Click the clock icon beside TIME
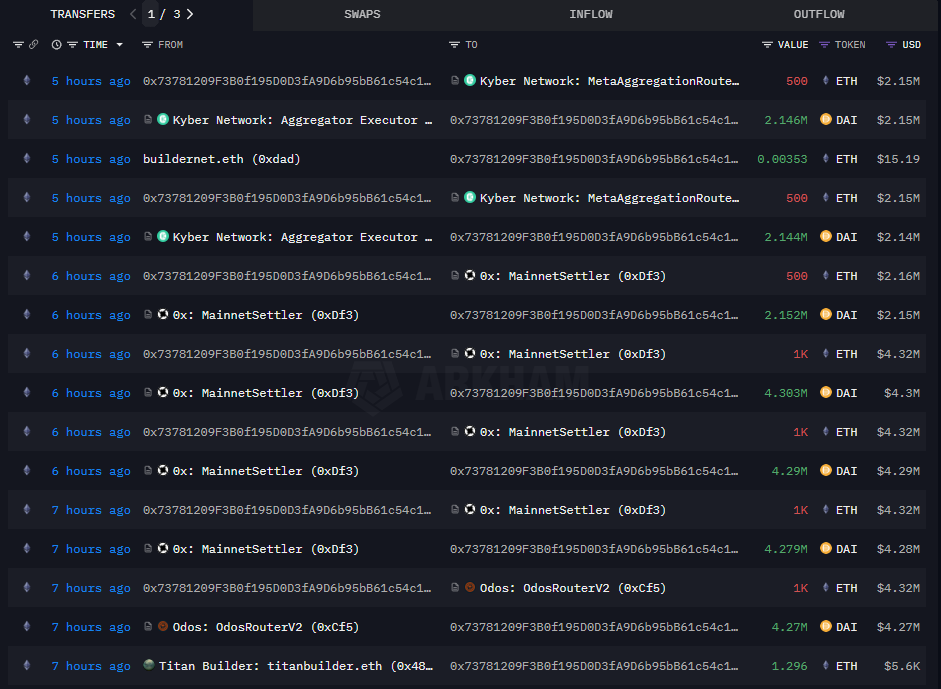 pos(57,45)
